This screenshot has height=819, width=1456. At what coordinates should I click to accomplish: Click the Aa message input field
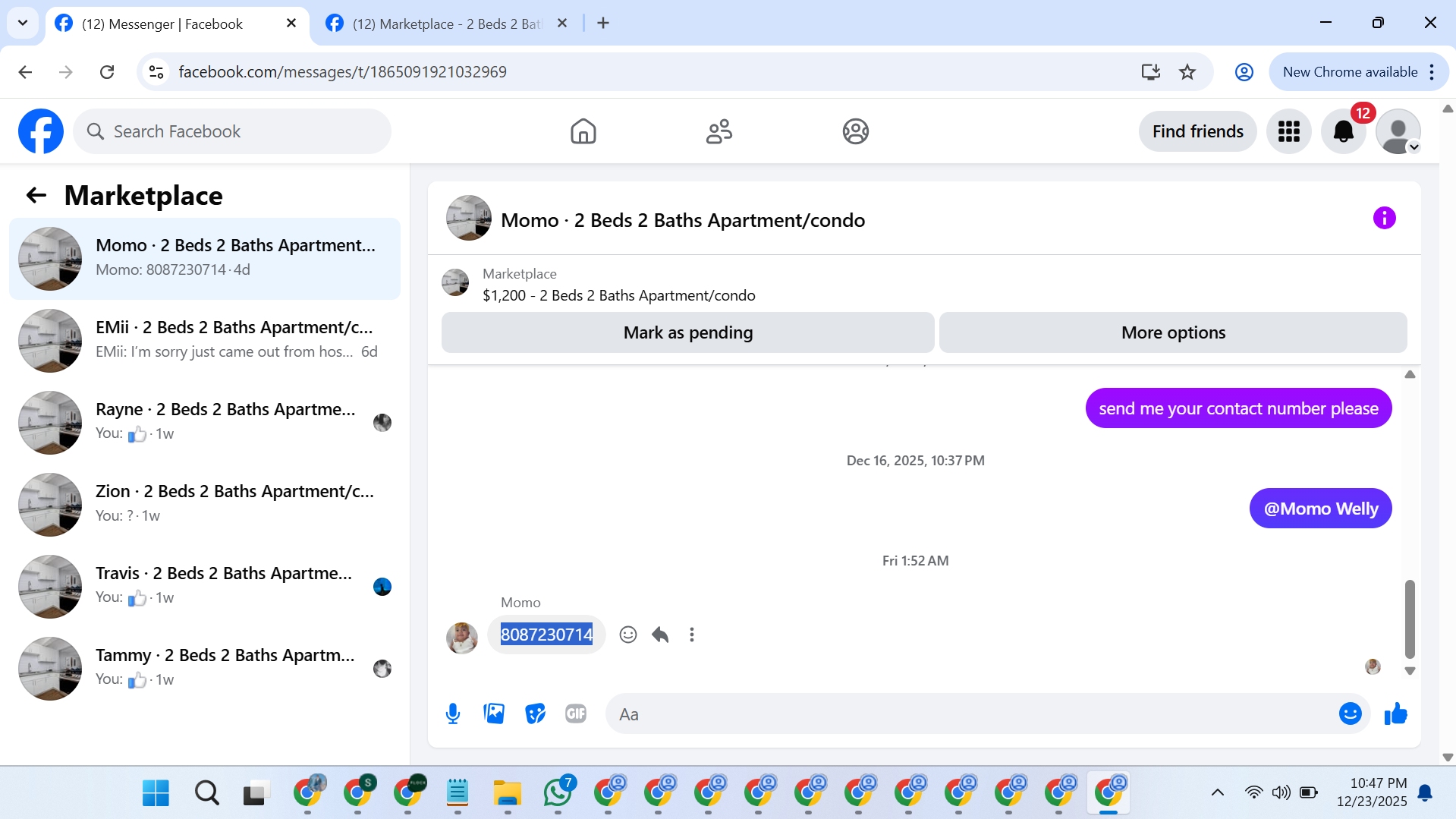971,714
